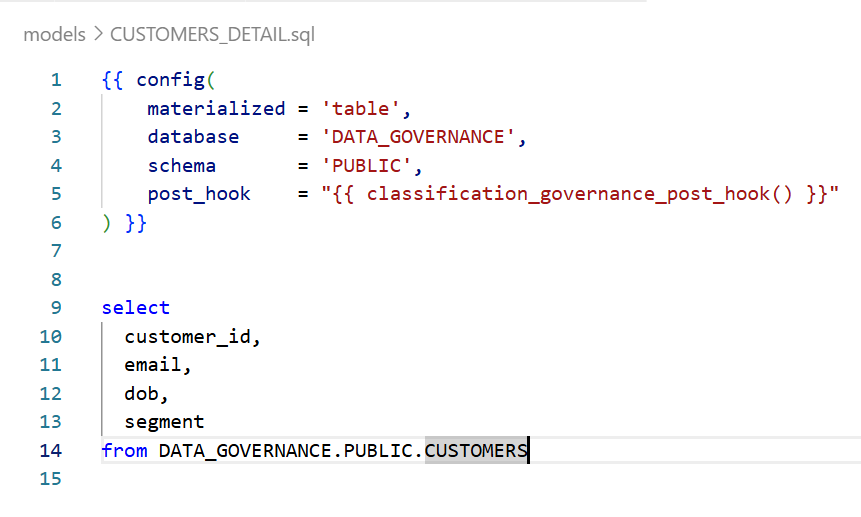
Task: Click the post_hook config key
Action: point(199,194)
